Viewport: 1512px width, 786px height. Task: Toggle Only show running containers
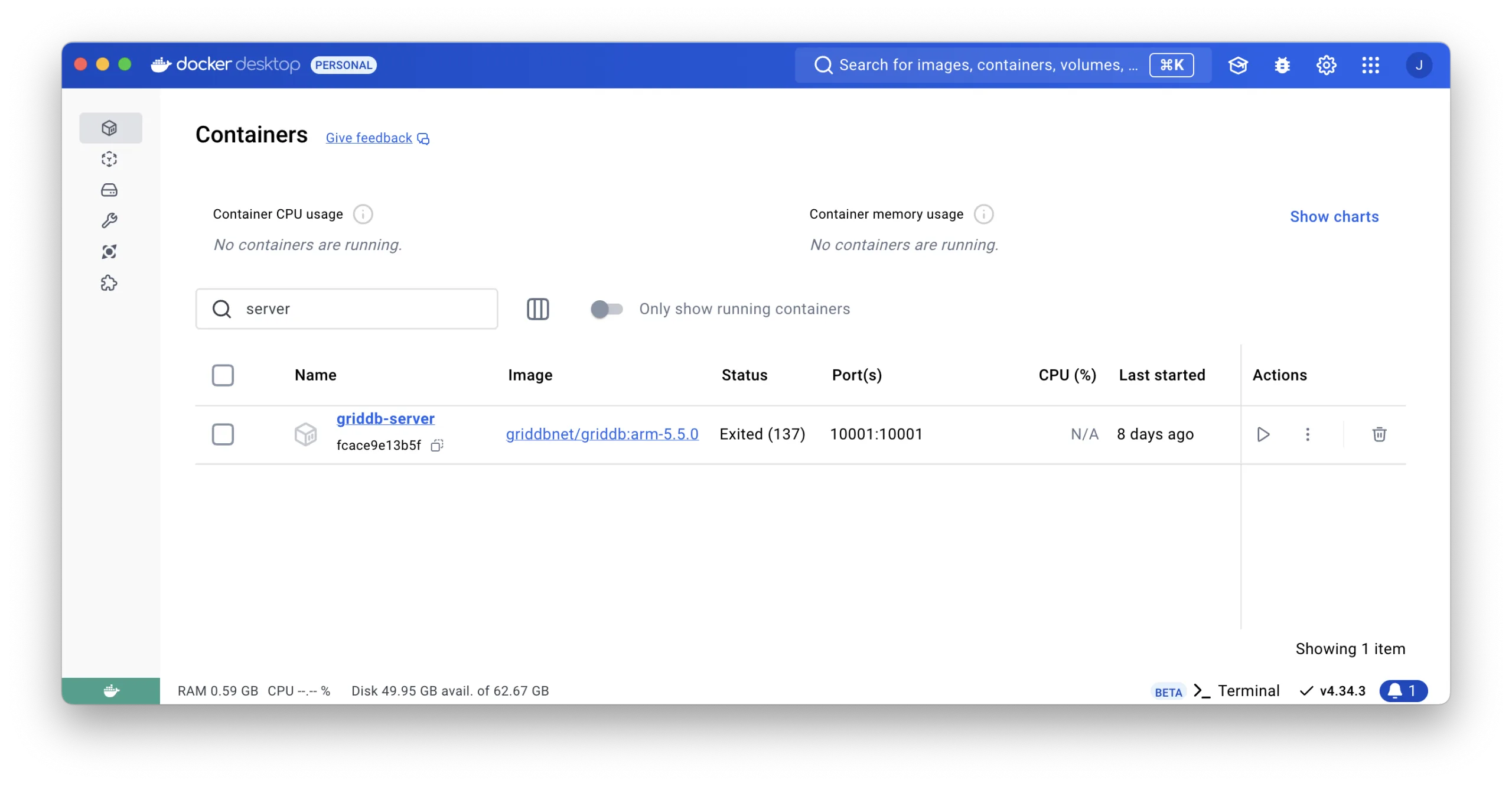click(607, 309)
